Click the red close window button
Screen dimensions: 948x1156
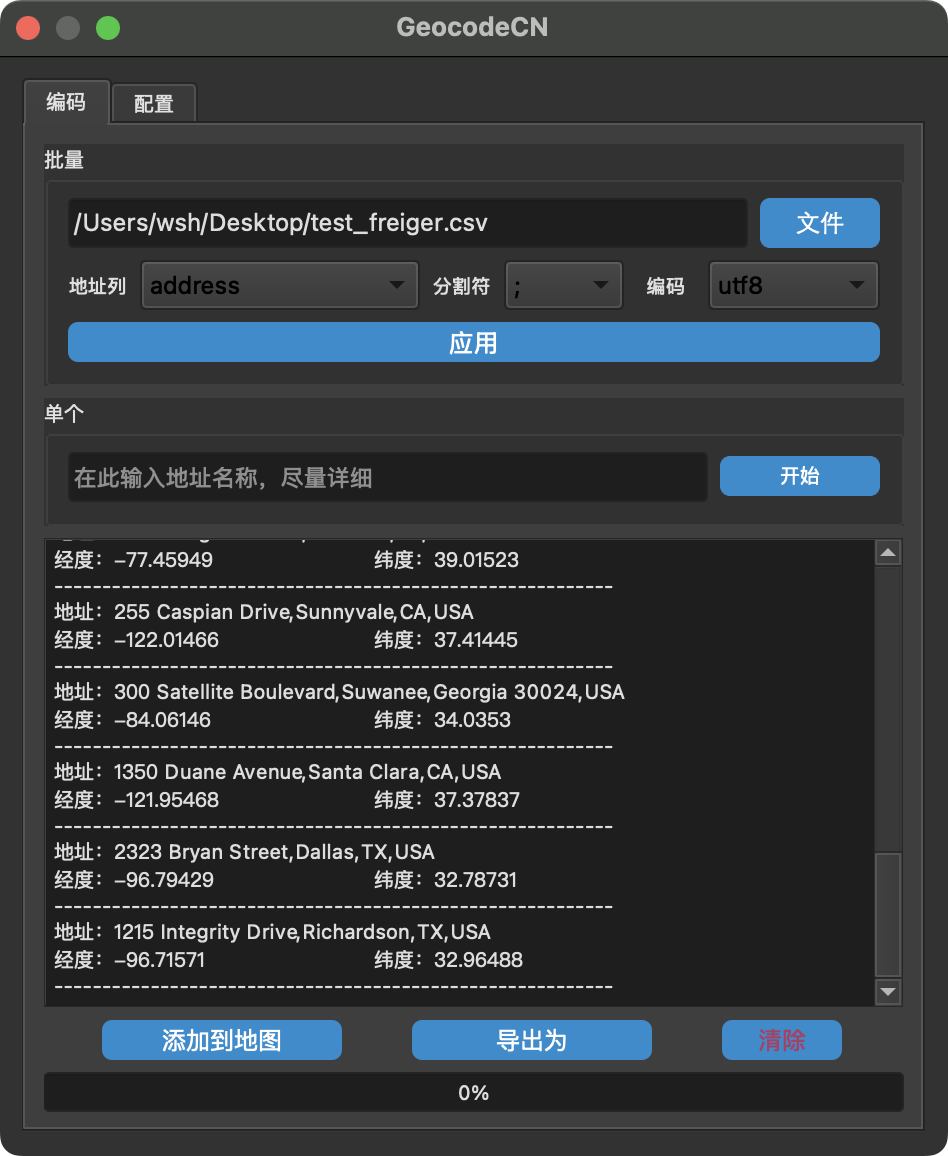[x=28, y=28]
